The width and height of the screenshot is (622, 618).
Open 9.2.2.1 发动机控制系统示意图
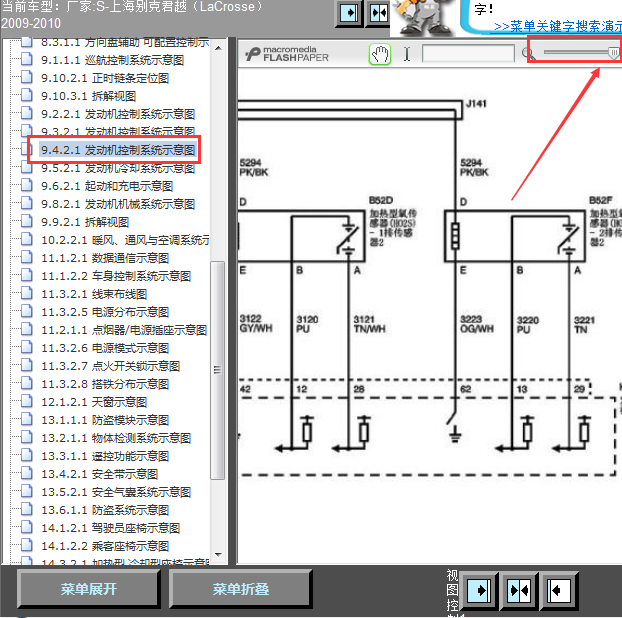point(118,114)
